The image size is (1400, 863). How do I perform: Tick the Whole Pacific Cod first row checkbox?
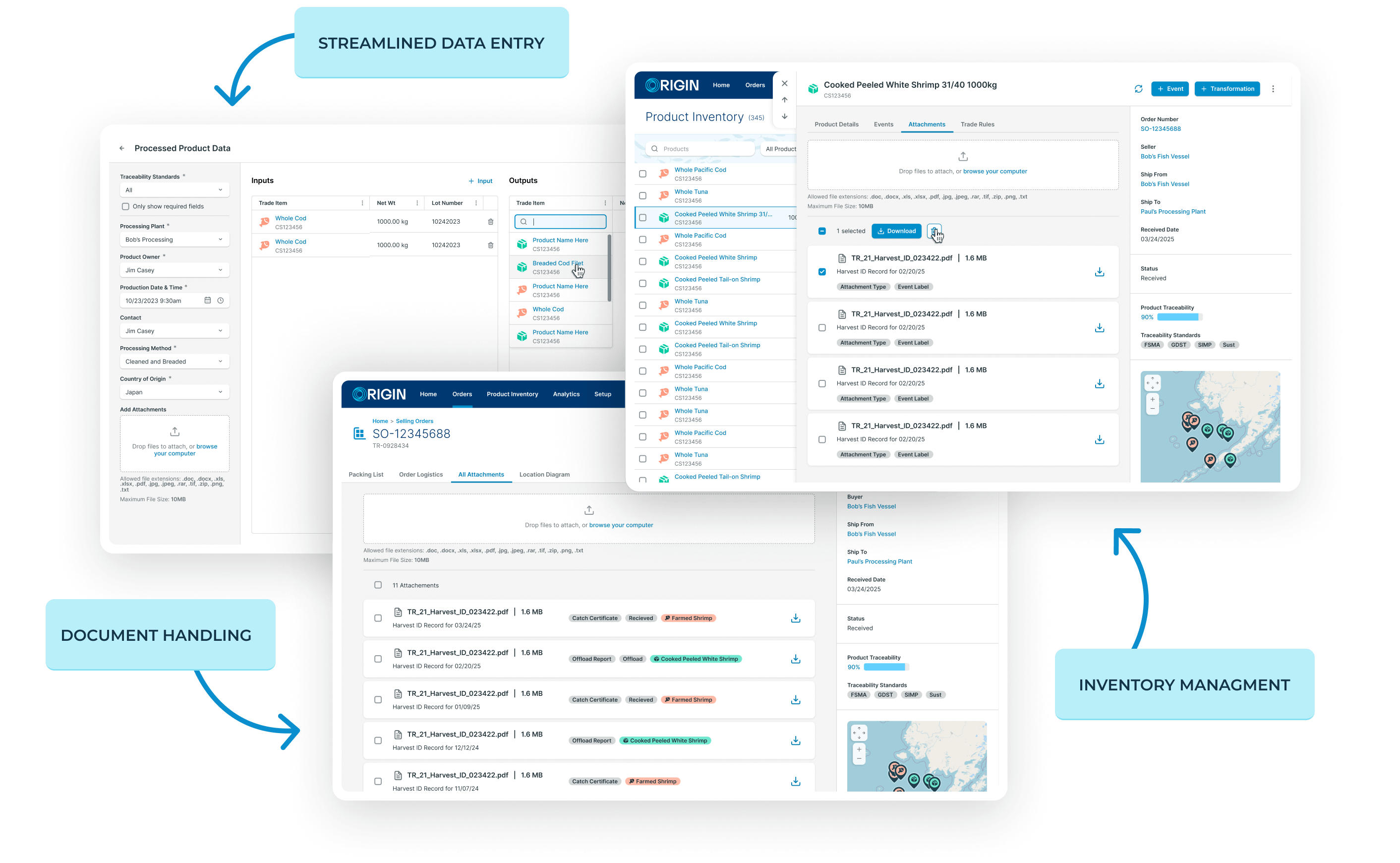pyautogui.click(x=642, y=174)
